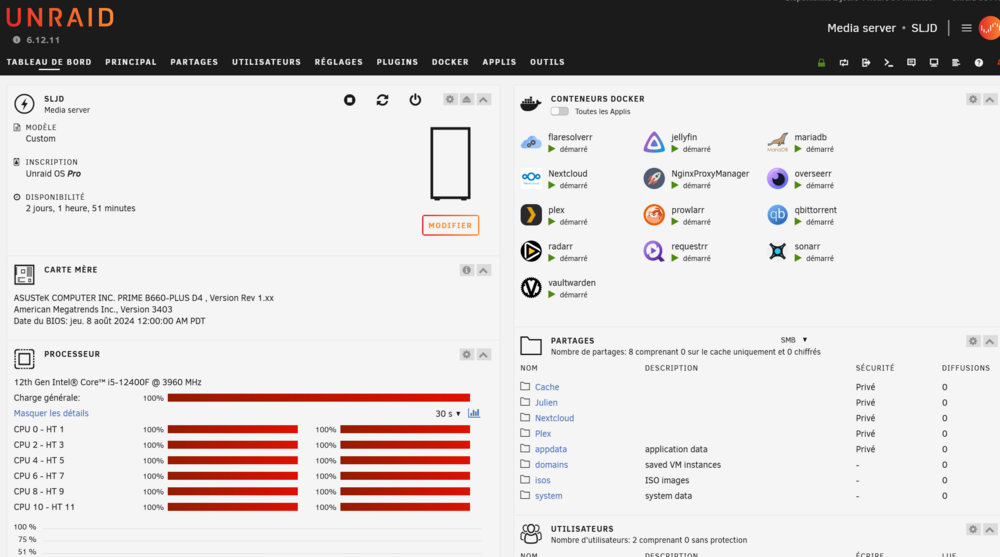Reboot the server via the refresh icon

point(382,100)
